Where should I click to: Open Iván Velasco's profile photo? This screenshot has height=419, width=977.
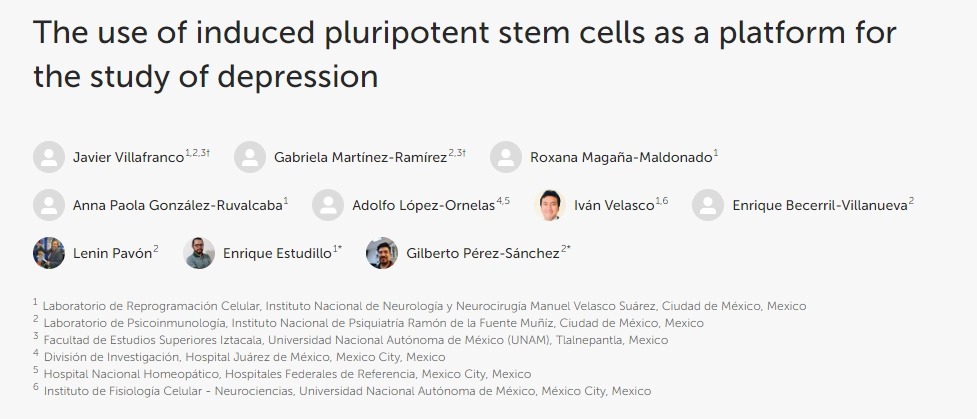552,205
